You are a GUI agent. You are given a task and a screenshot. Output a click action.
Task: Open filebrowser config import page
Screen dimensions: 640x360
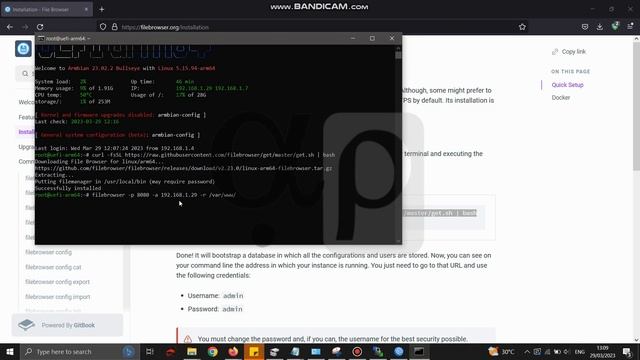click(58, 297)
